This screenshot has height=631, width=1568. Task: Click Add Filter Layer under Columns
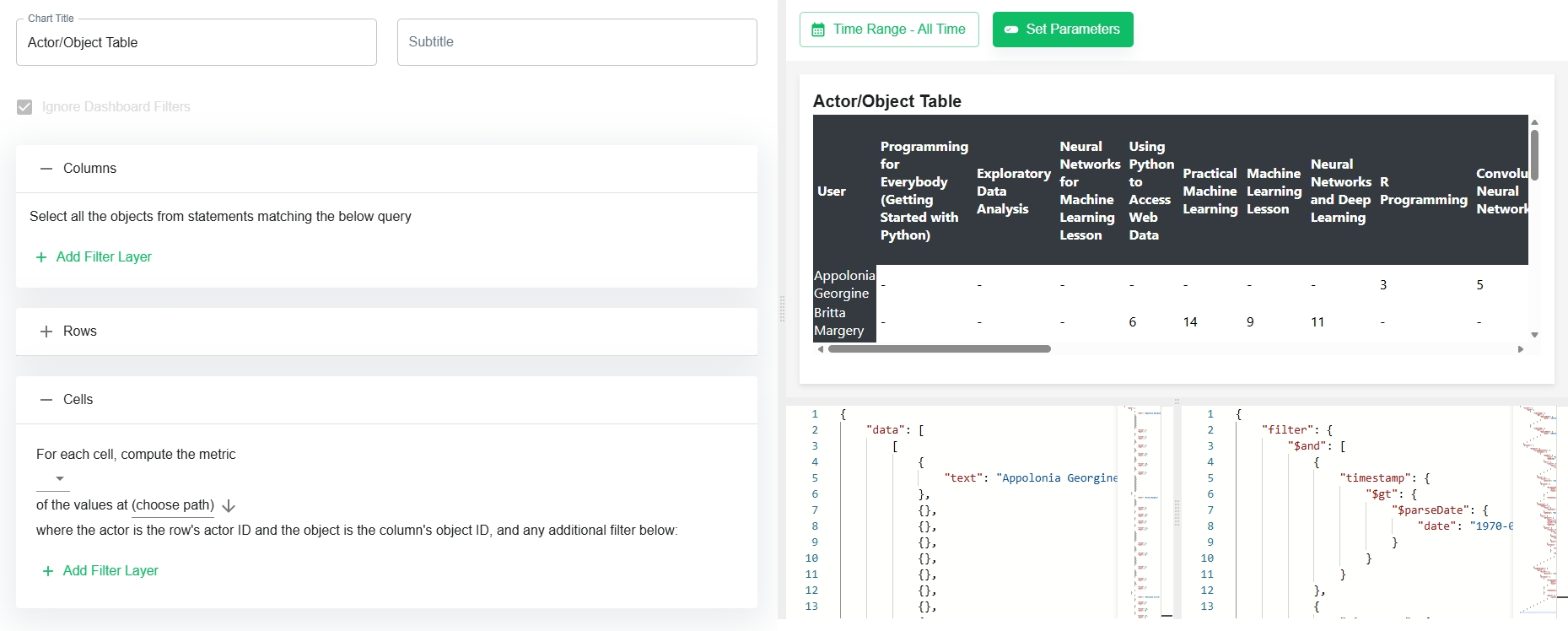(104, 257)
